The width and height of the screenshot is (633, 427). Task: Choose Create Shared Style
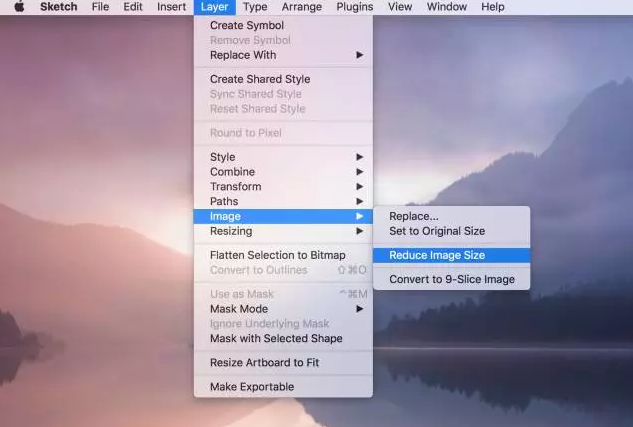click(x=283, y=79)
